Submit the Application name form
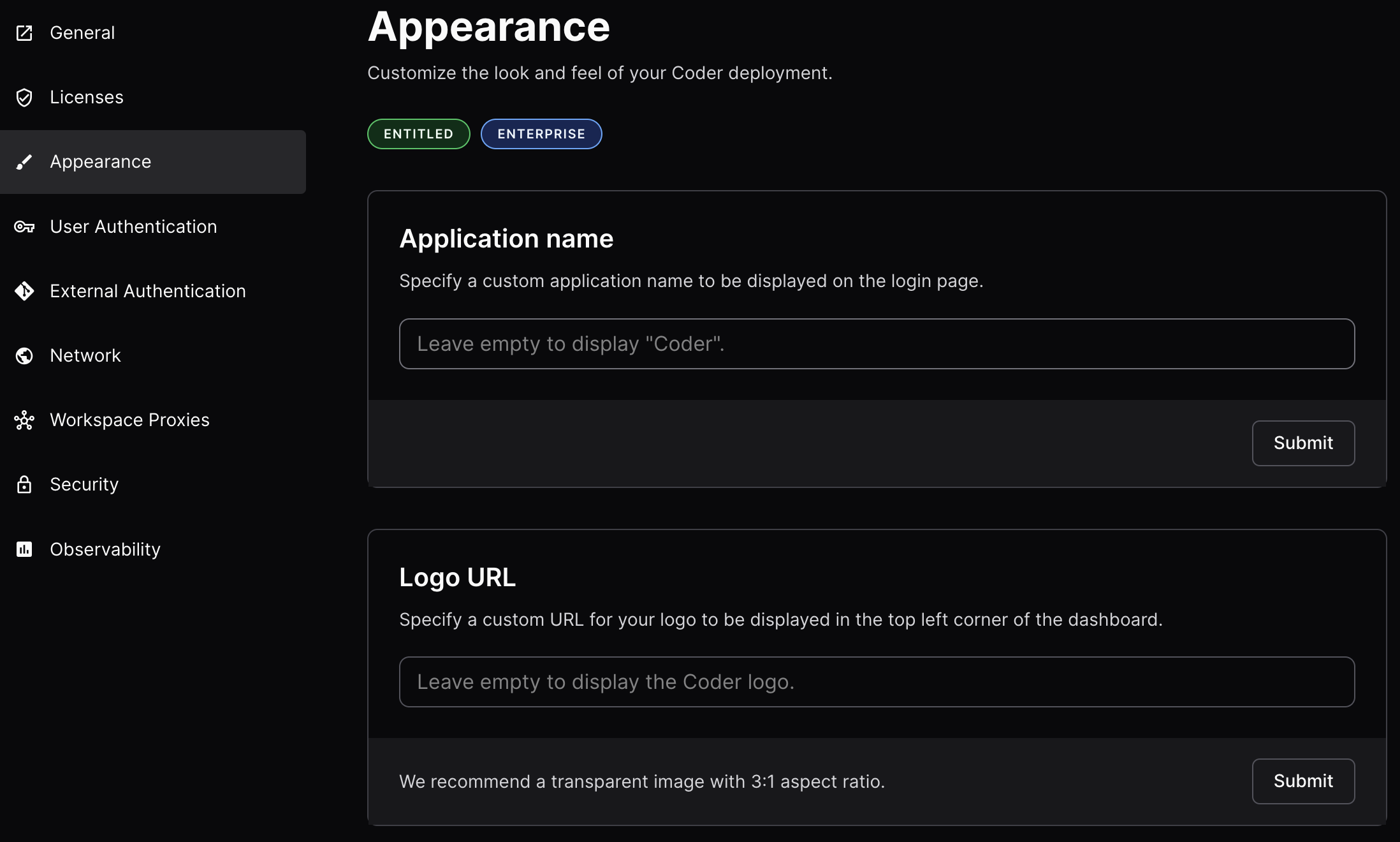The image size is (1400, 842). pos(1303,443)
